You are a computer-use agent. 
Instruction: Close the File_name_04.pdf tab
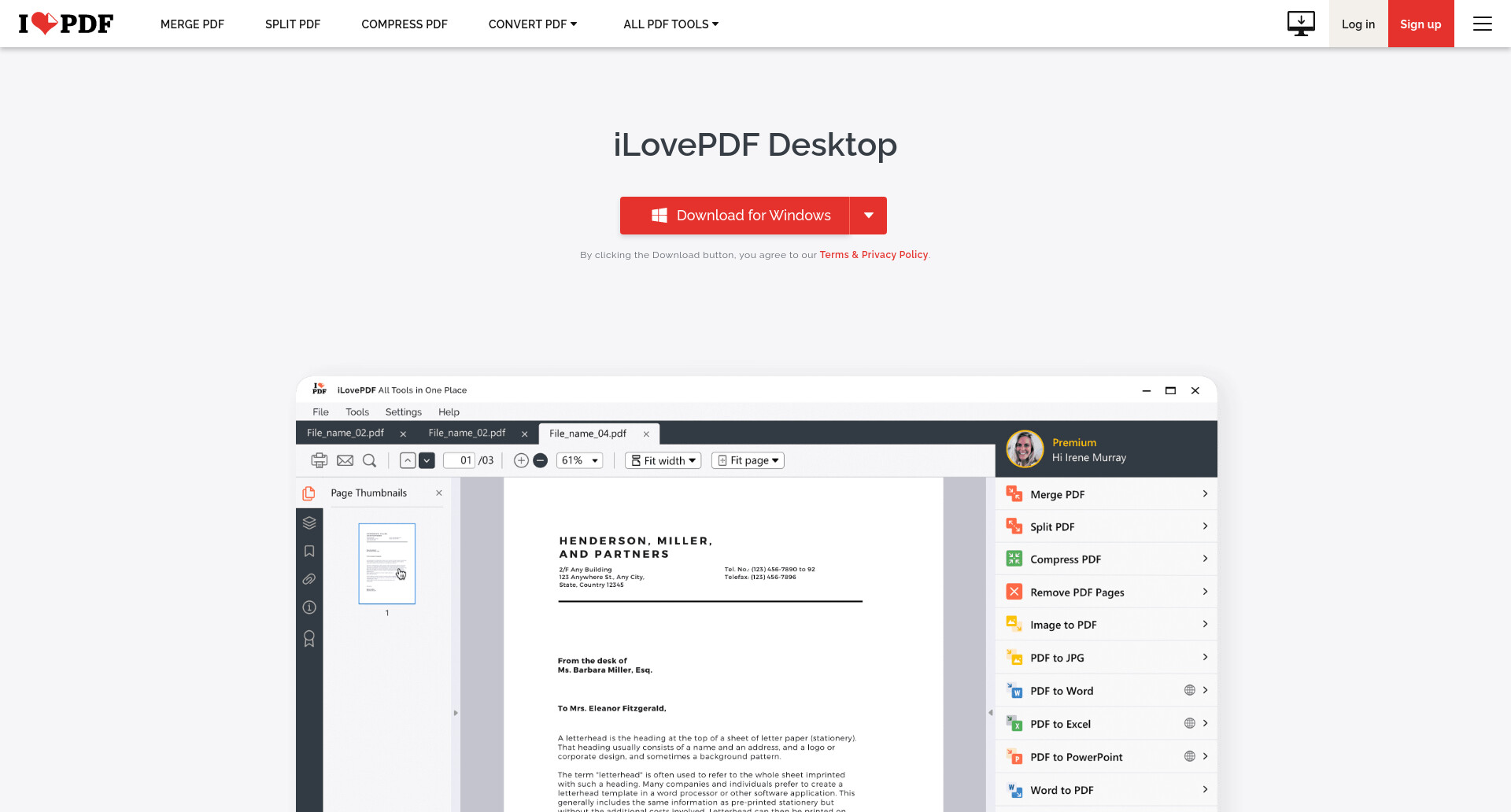(646, 434)
